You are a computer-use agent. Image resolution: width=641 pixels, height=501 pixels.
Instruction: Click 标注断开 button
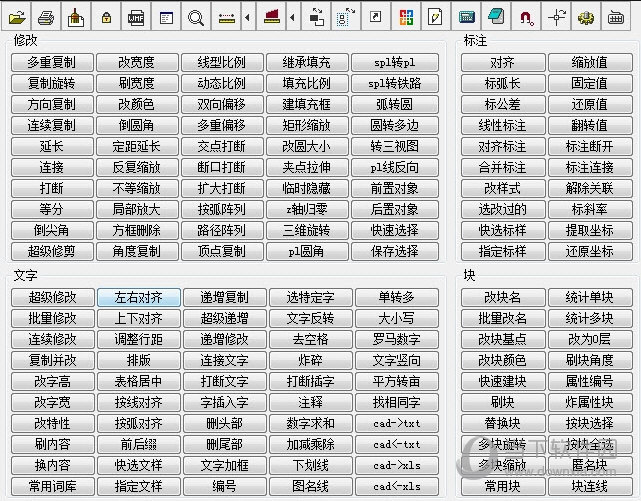(x=589, y=146)
